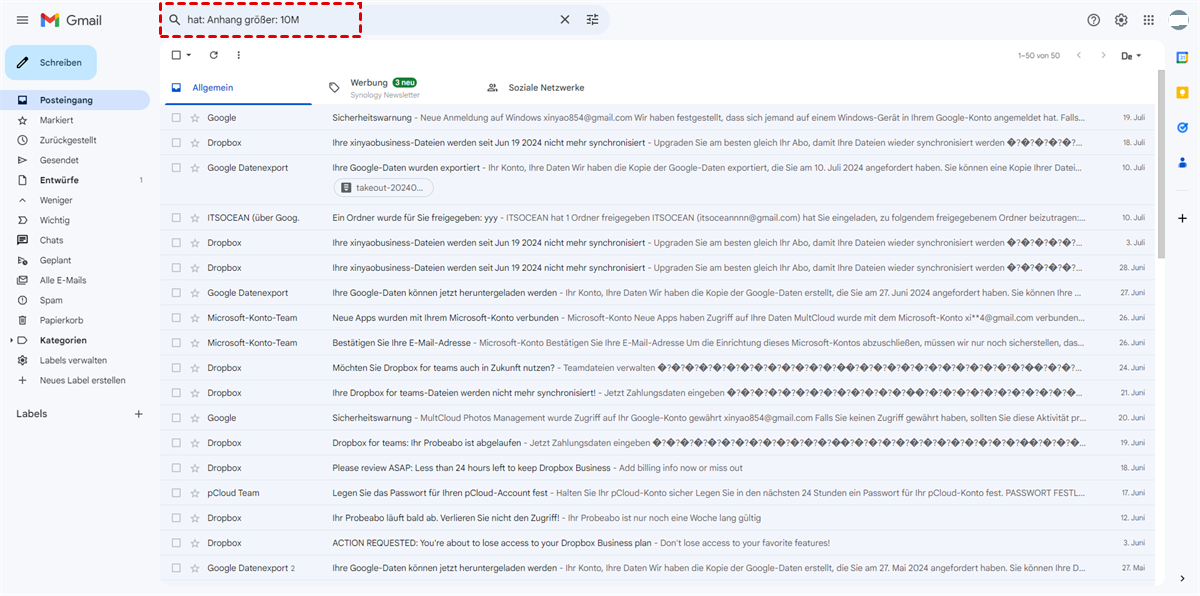This screenshot has width=1200, height=596.
Task: Switch to the Soziale Netzwerke tab
Action: pyautogui.click(x=546, y=88)
